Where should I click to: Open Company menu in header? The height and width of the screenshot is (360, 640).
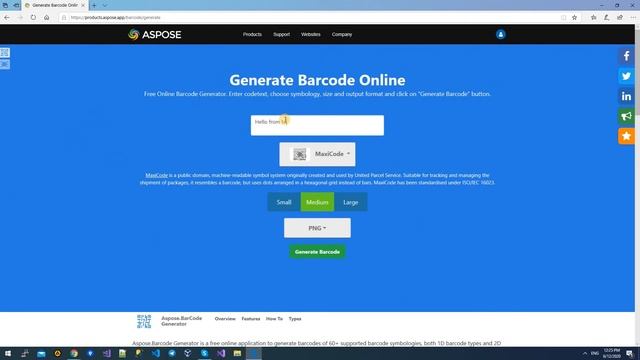point(342,34)
